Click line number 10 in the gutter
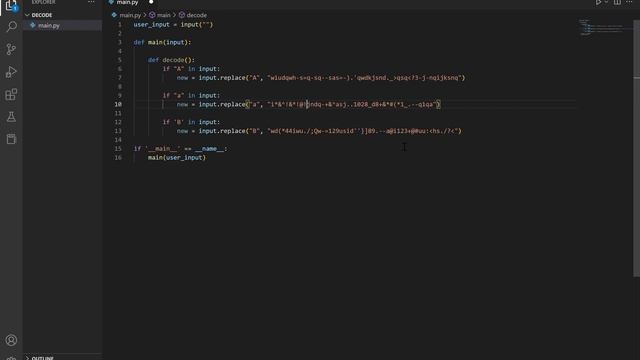This screenshot has width=640, height=360. [x=118, y=104]
